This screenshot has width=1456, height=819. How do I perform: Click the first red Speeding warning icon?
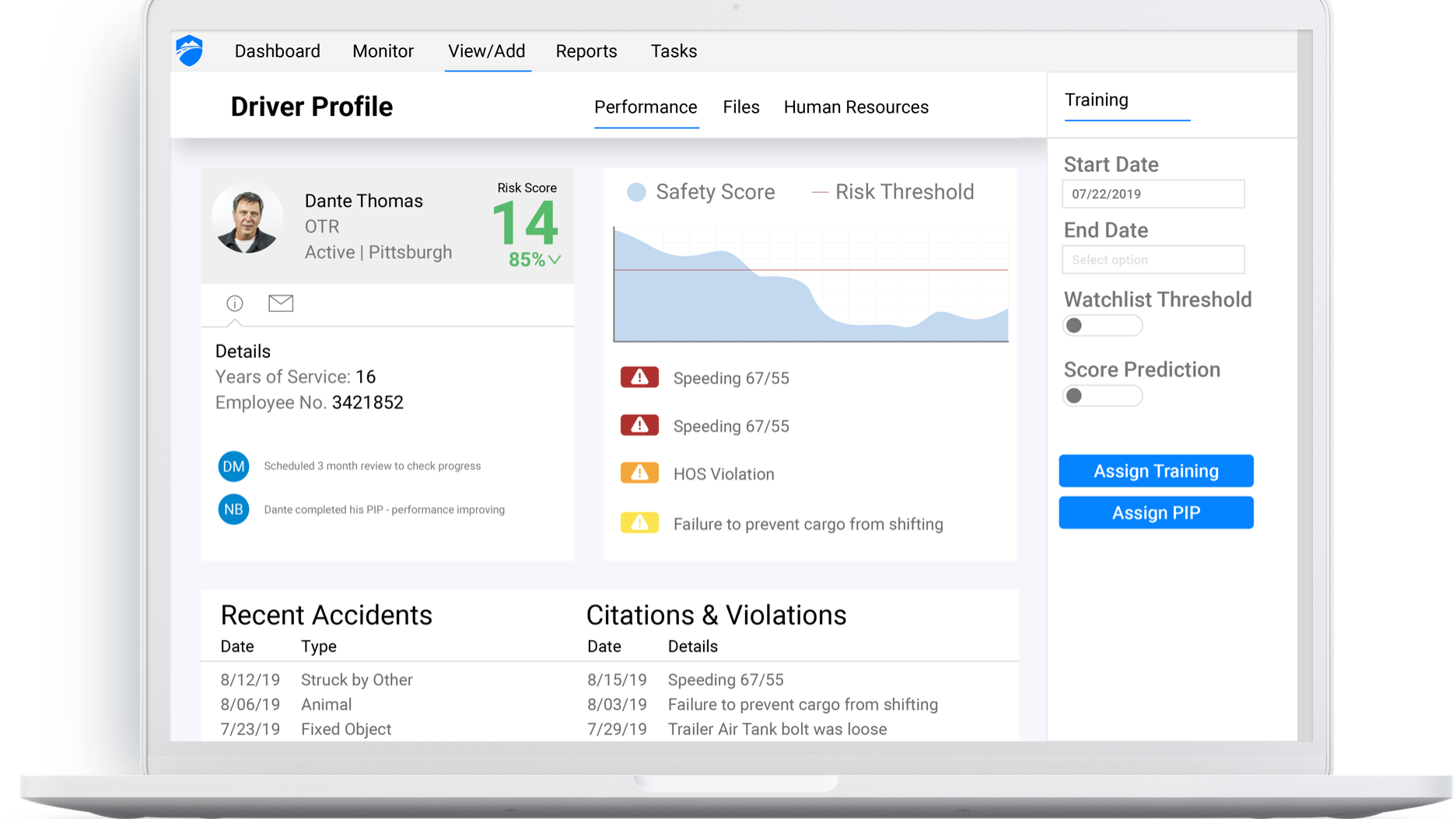click(x=639, y=378)
